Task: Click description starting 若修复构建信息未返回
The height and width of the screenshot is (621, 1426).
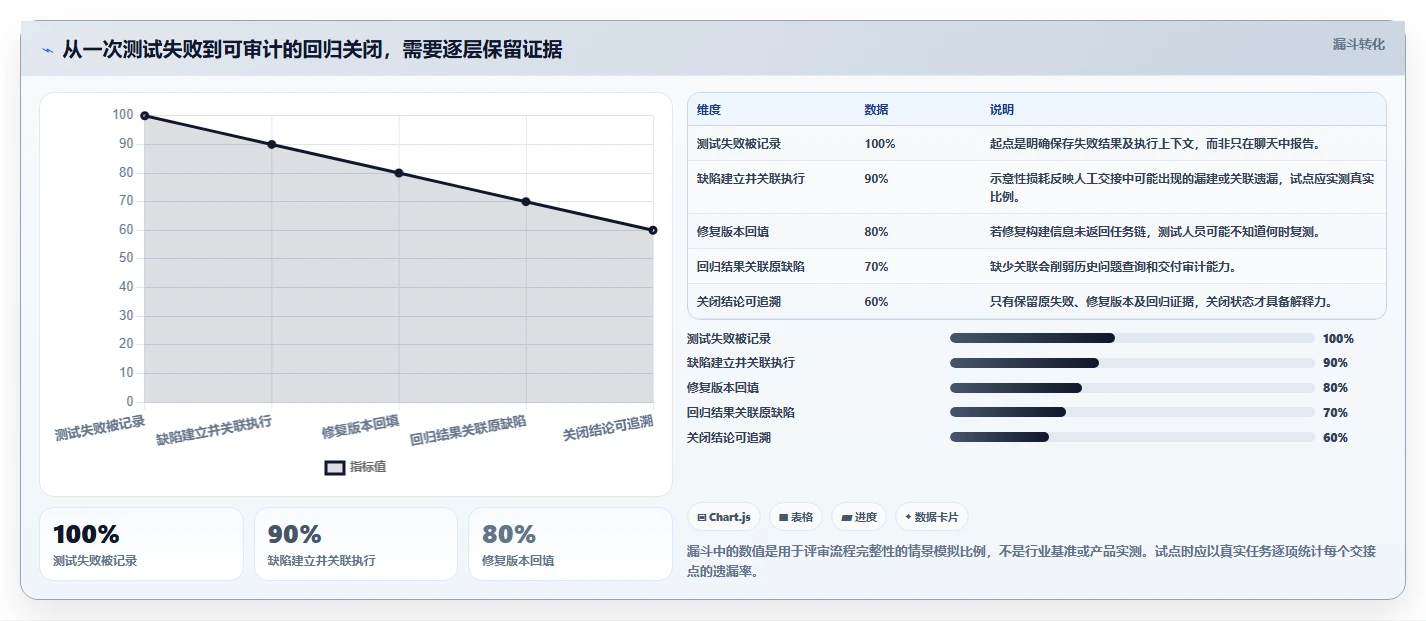Action: point(1155,232)
